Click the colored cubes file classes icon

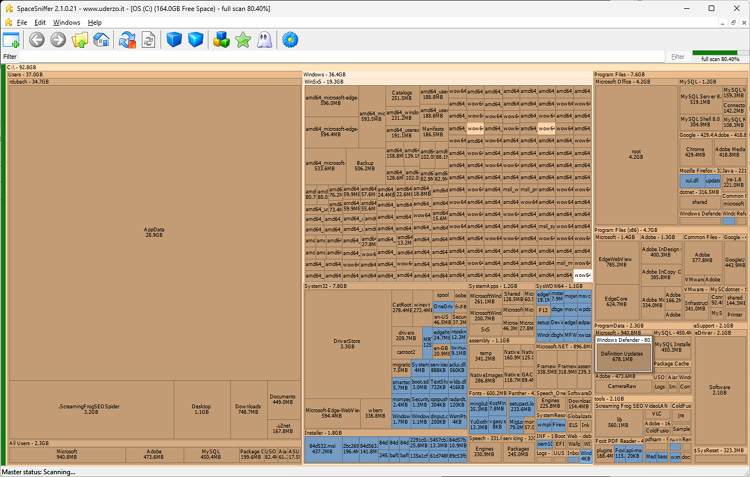pyautogui.click(x=221, y=40)
